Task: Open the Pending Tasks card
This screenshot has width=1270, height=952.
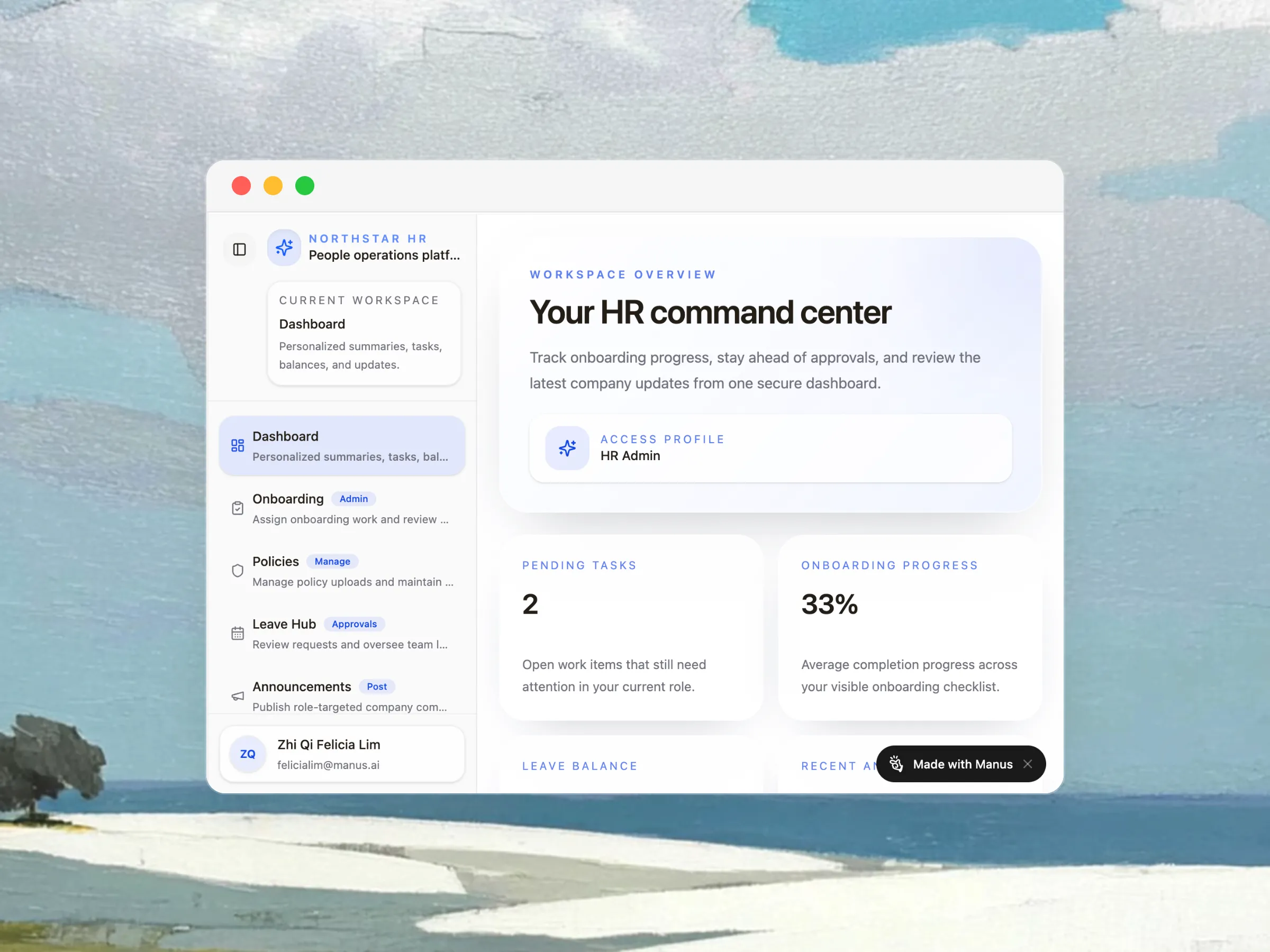Action: [630, 627]
